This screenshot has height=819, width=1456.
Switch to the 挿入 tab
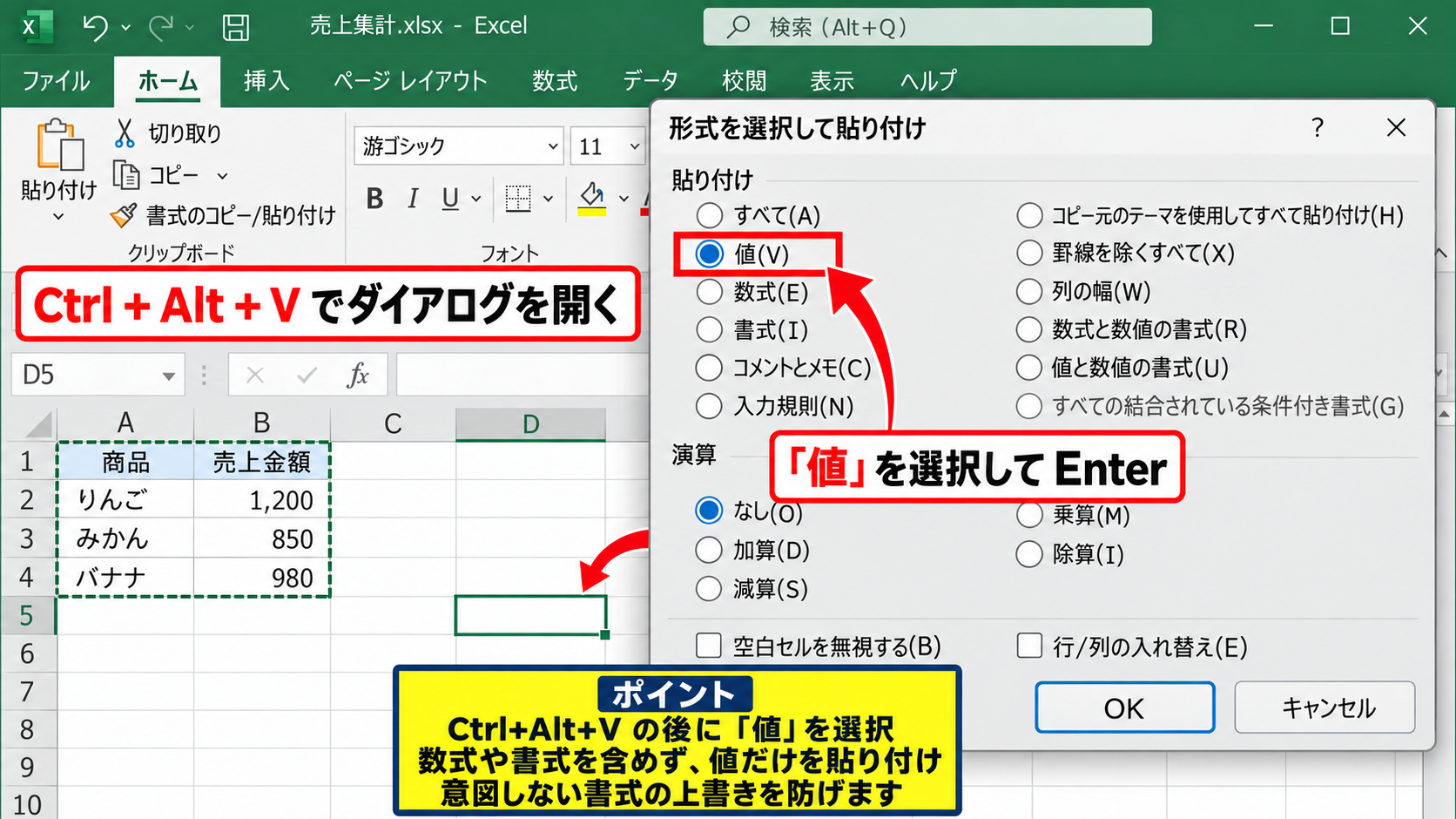[x=266, y=81]
